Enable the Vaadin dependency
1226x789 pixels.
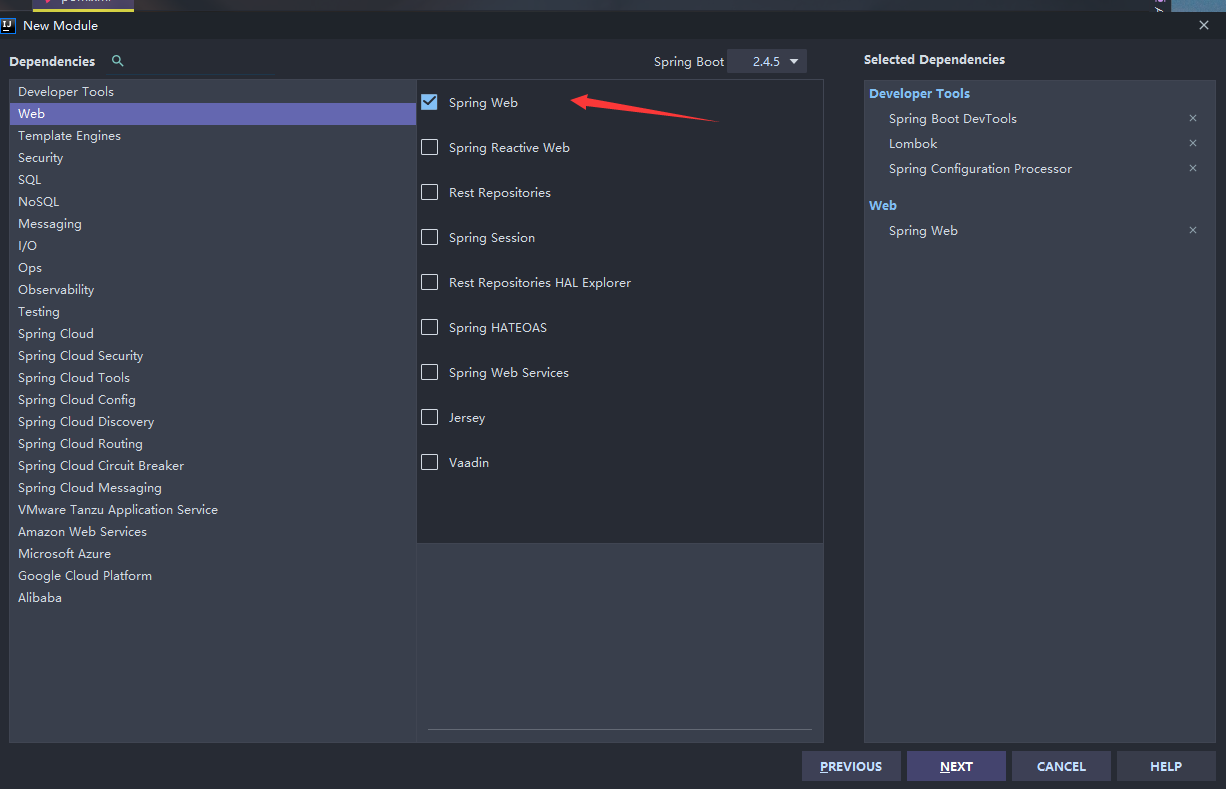pyautogui.click(x=429, y=462)
